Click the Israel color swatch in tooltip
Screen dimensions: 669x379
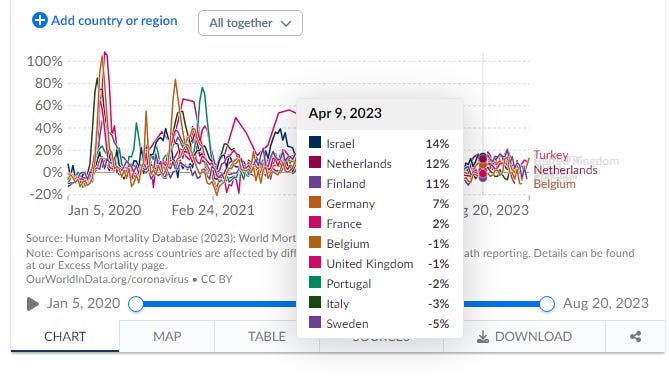click(315, 142)
